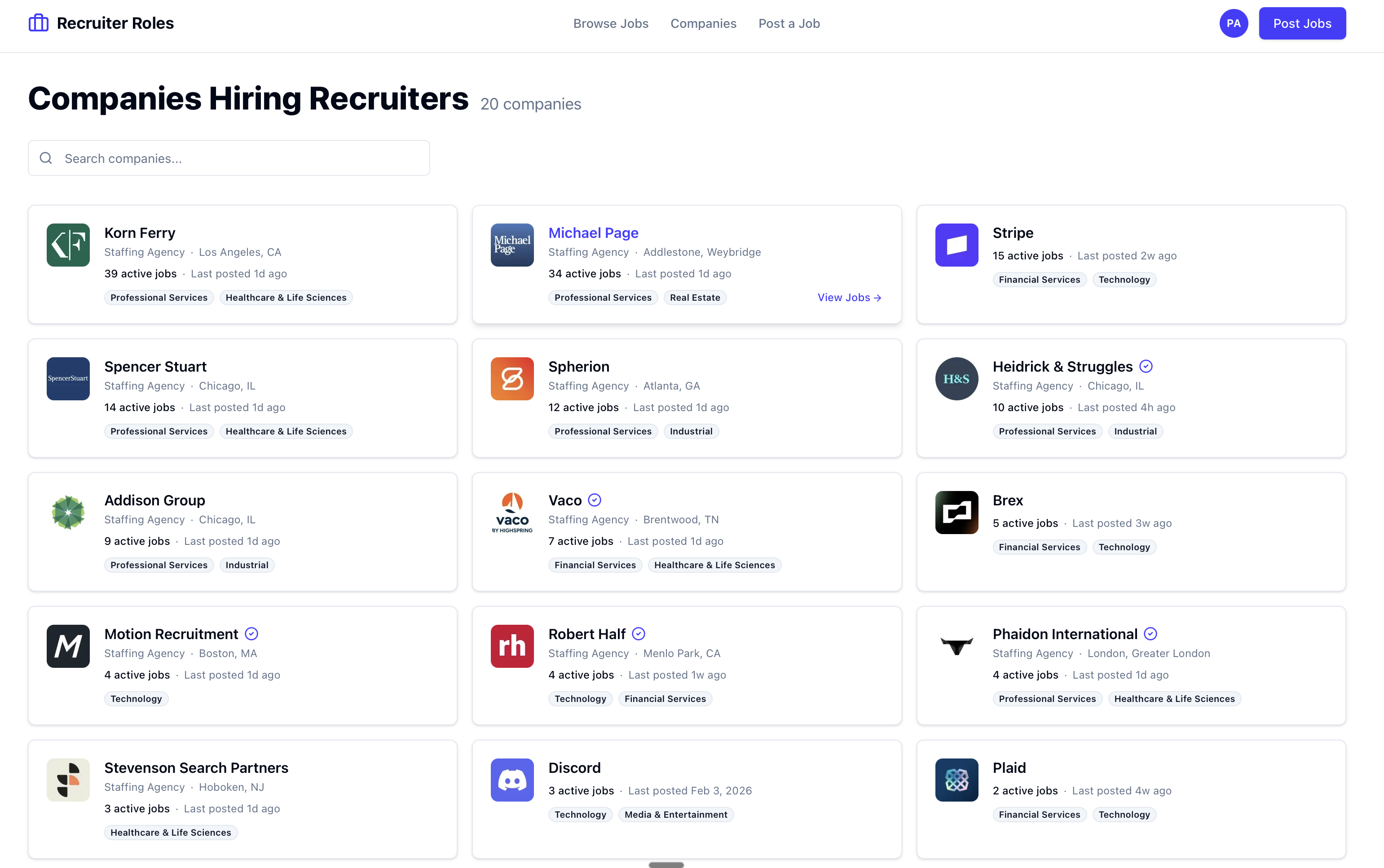Toggle the Industrial tag on Spherion card
1384x868 pixels.
pyautogui.click(x=691, y=430)
